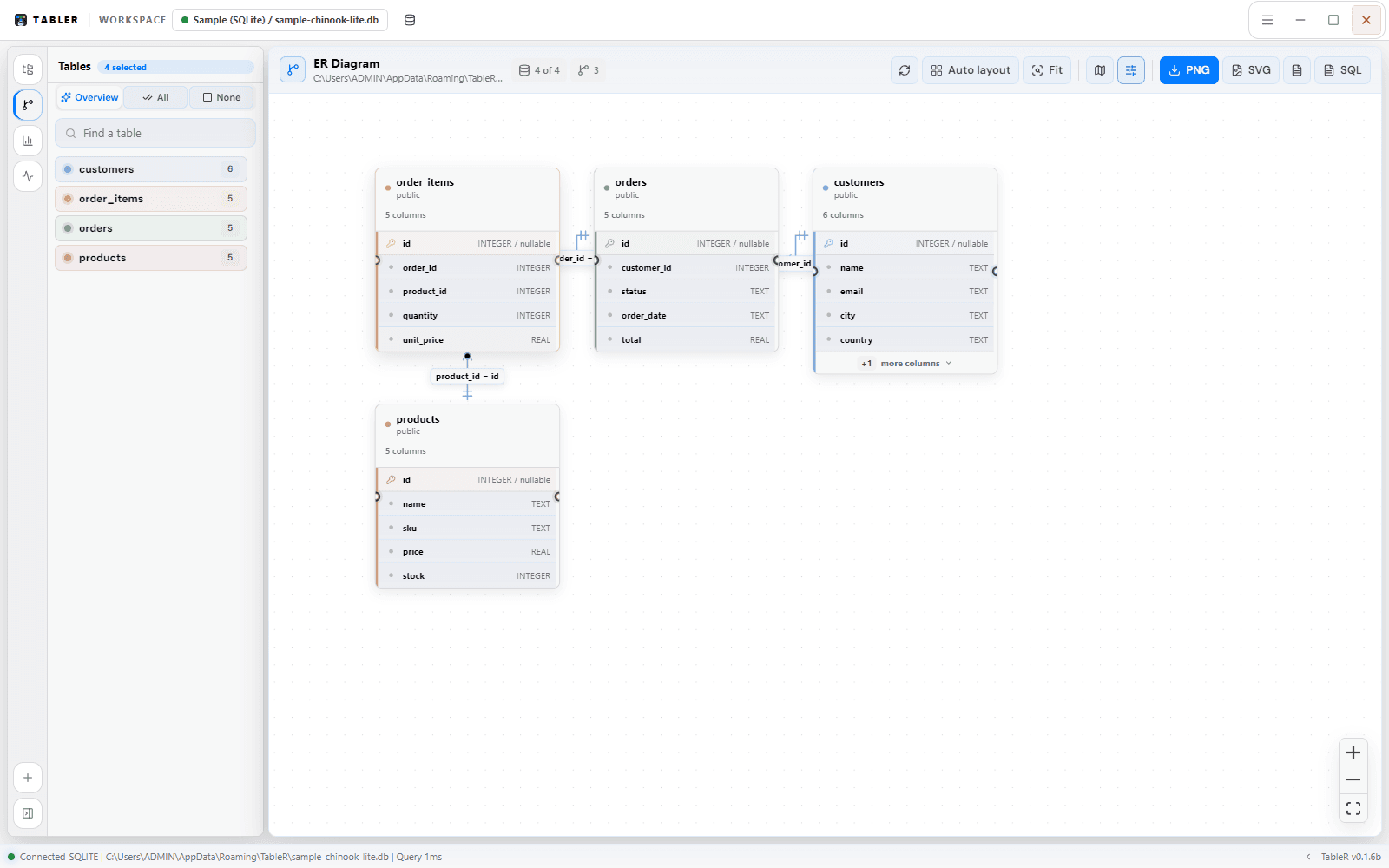The image size is (1389, 868).
Task: Export diagram as PNG
Action: click(x=1189, y=70)
